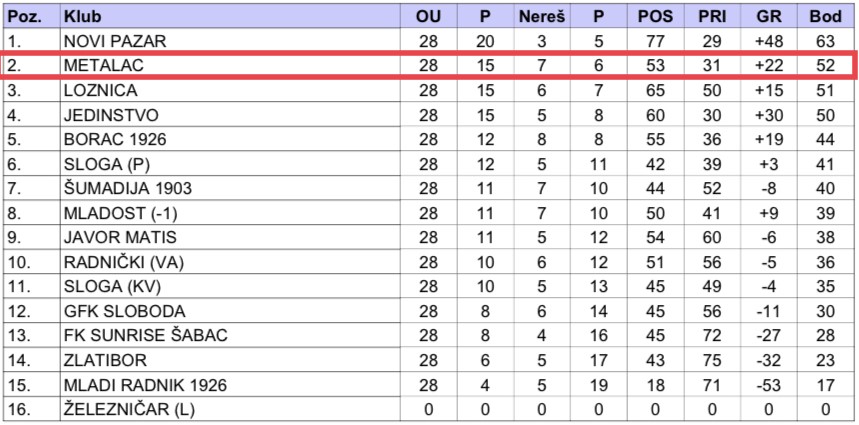
Task: Select the MLADI RADNIK 1926 cell
Action: pos(144,384)
